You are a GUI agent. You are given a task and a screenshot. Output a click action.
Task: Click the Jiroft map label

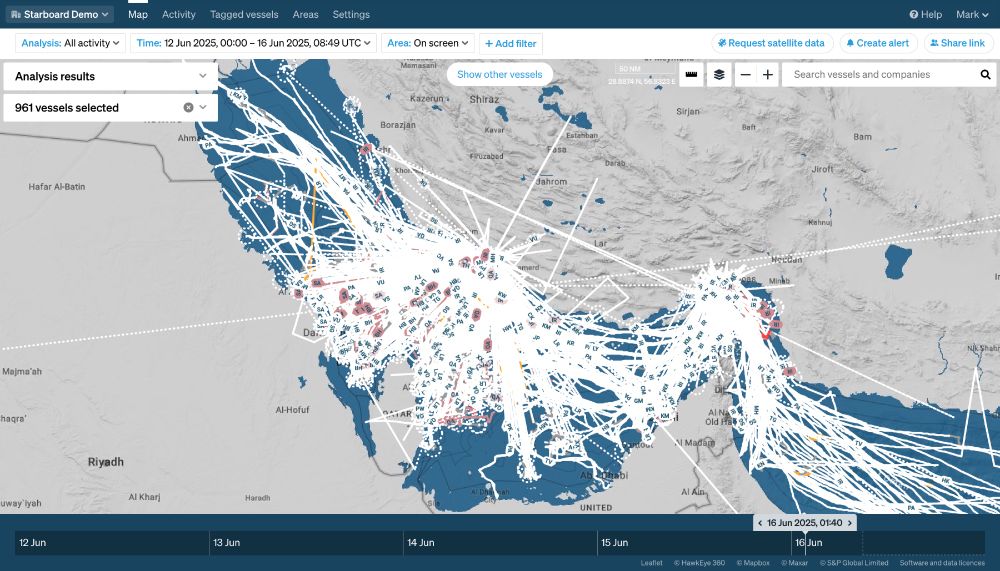pos(823,169)
